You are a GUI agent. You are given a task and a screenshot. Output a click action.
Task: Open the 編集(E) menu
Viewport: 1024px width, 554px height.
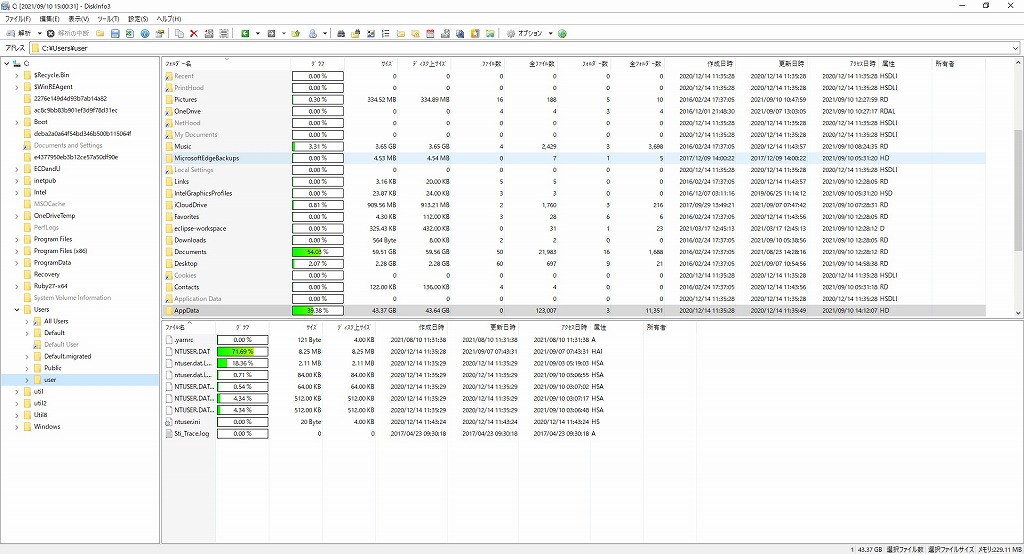pyautogui.click(x=50, y=19)
